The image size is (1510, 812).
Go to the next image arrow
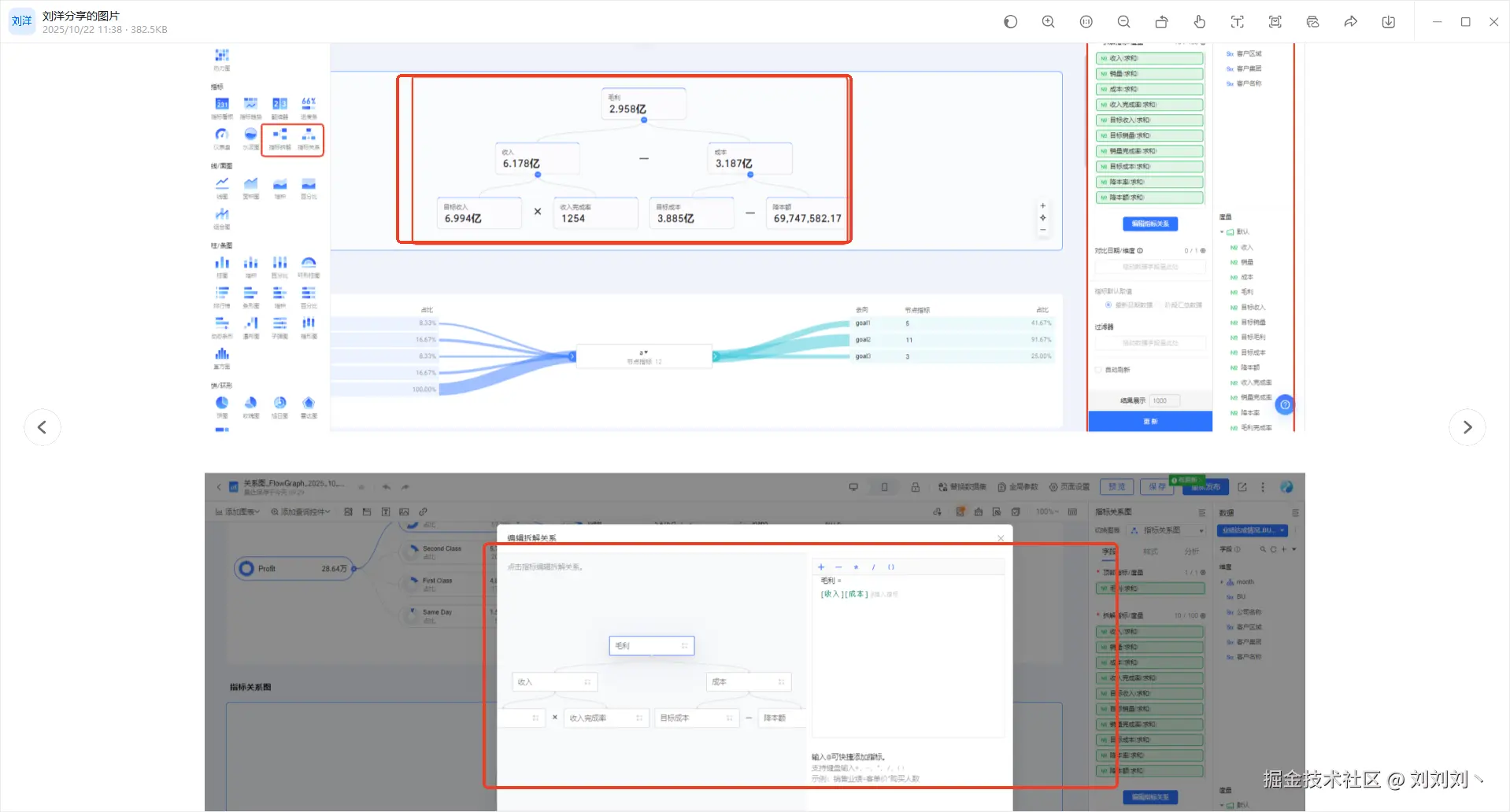coord(1467,427)
